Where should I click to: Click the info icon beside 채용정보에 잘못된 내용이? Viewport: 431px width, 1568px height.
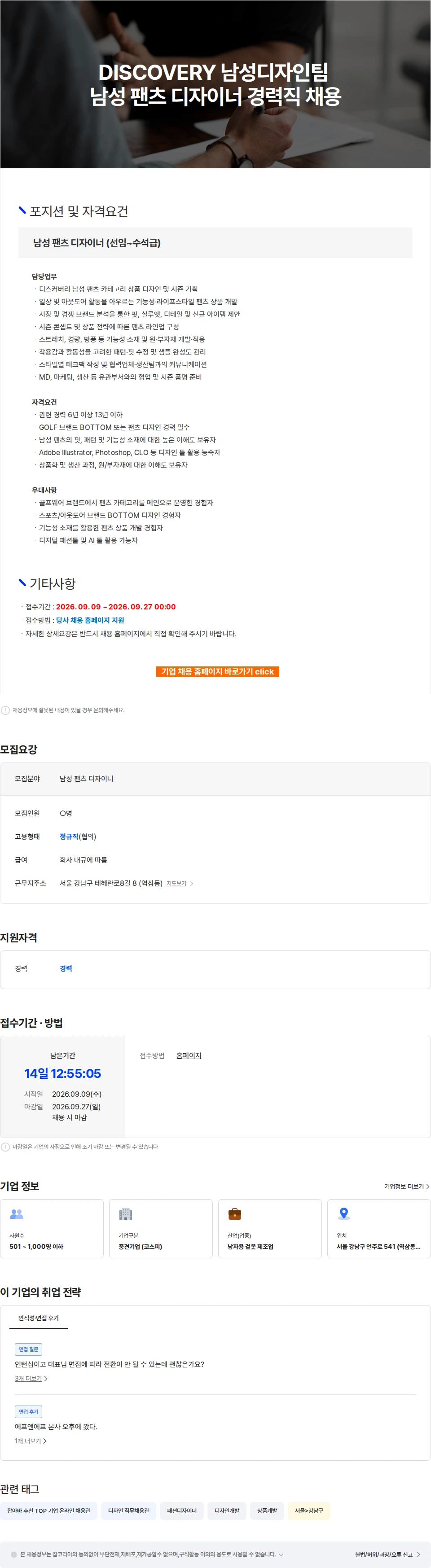(x=5, y=710)
